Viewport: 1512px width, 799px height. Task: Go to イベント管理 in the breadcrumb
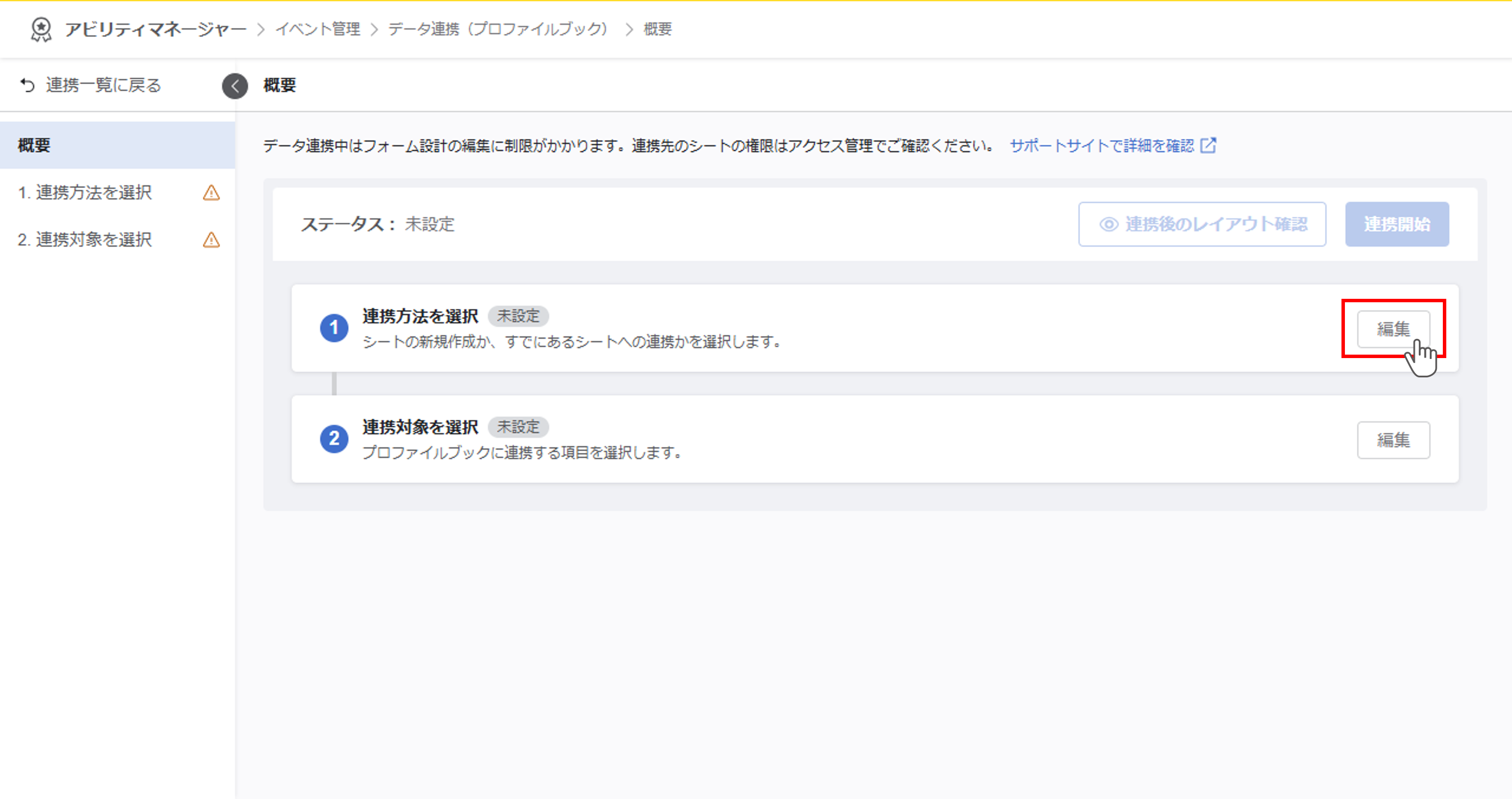317,29
